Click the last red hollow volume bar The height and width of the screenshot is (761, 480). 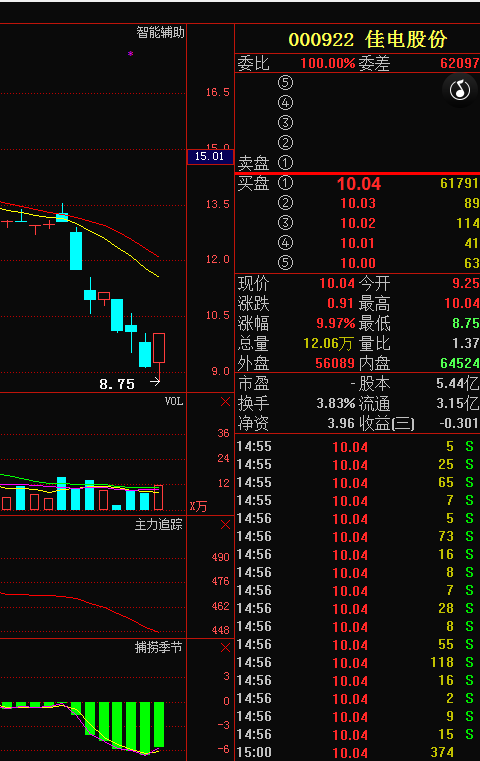click(159, 497)
